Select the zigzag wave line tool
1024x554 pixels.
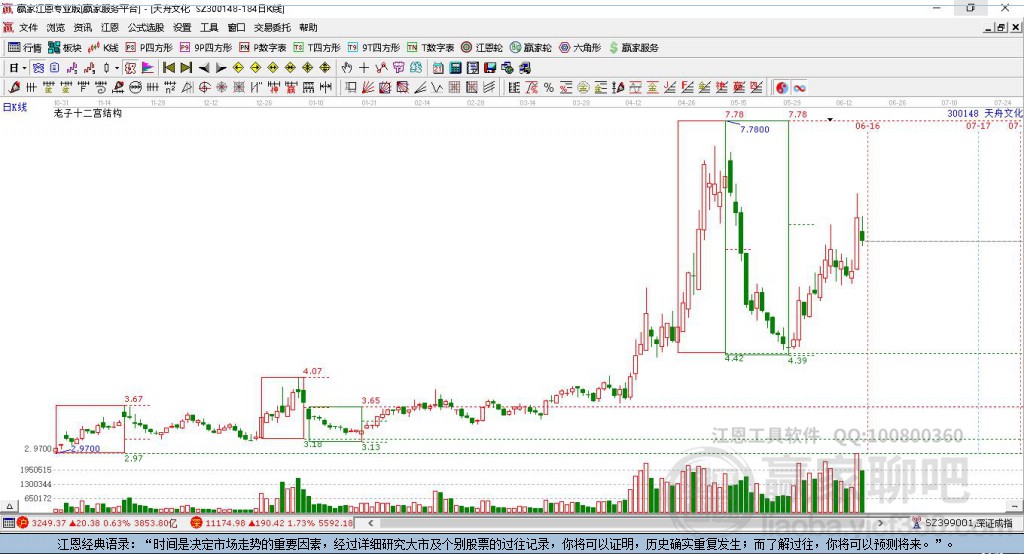coord(437,88)
